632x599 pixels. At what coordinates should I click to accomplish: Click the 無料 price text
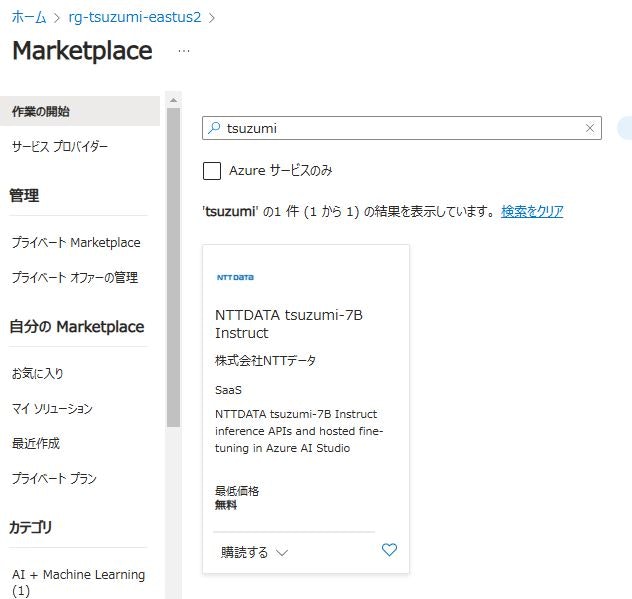226,505
